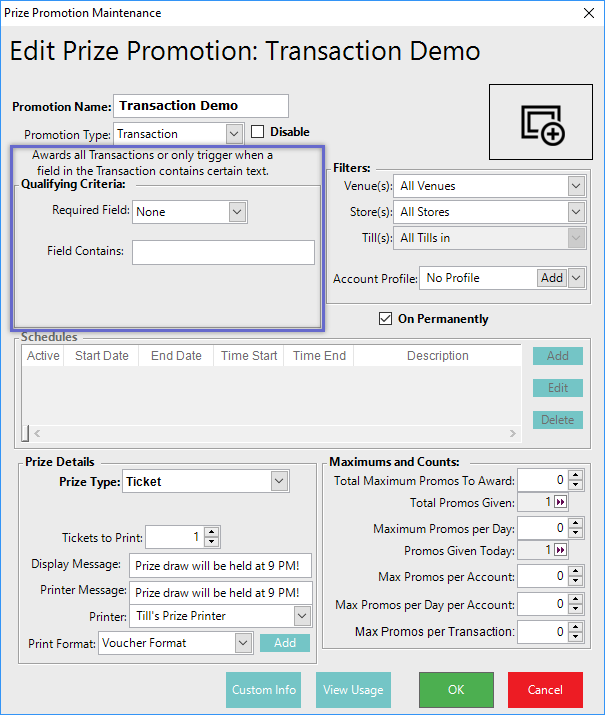The width and height of the screenshot is (605, 715).
Task: Open the Venue(s) filter dropdown
Action: pyautogui.click(x=575, y=186)
